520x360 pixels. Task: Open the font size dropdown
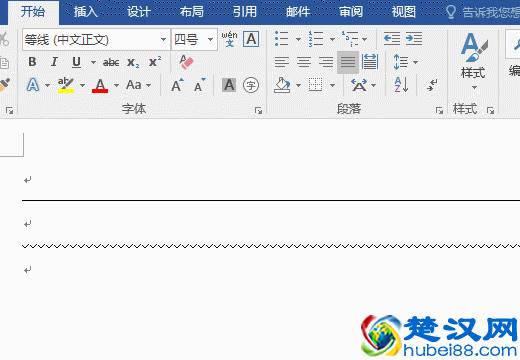[211, 40]
